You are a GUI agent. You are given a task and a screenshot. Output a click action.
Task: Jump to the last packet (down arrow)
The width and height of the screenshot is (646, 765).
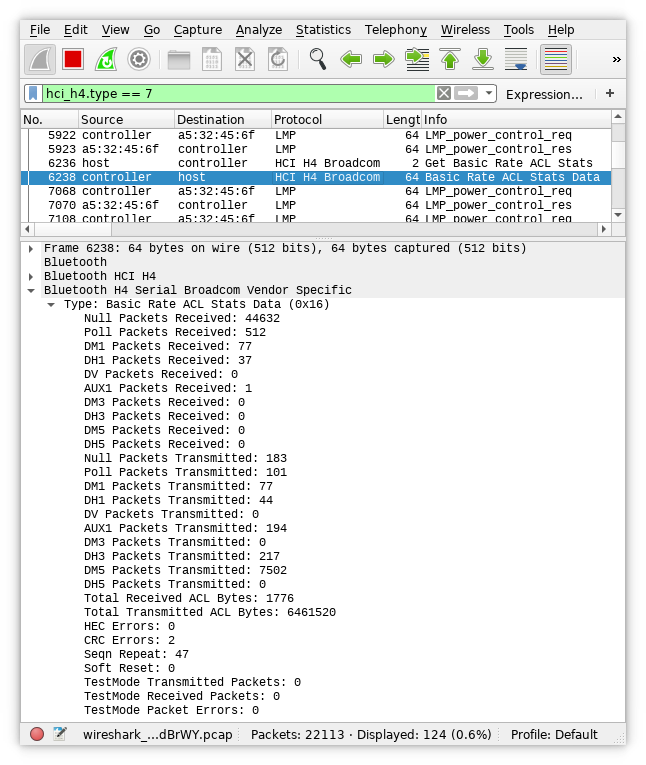click(483, 60)
